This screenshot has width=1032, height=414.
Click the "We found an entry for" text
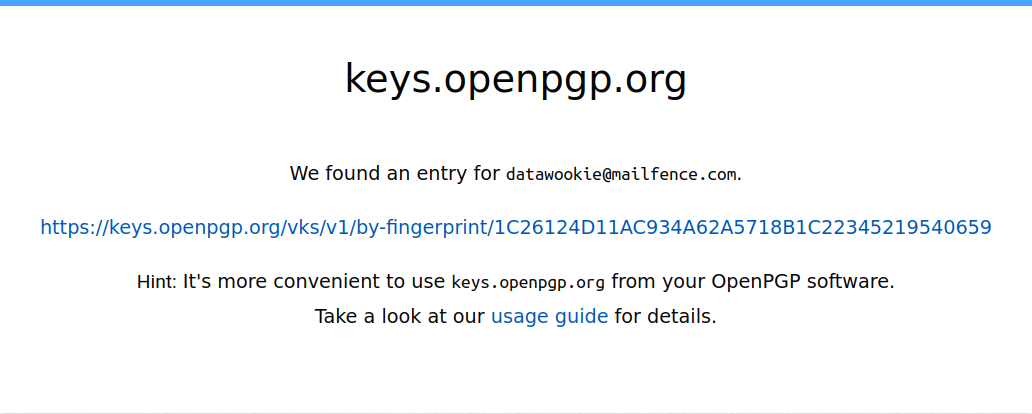394,174
